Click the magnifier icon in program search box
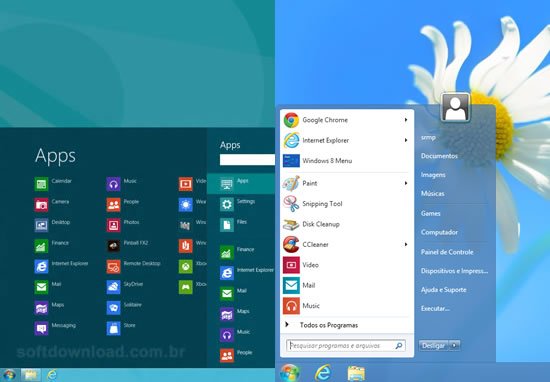This screenshot has width=550, height=382. (x=399, y=346)
